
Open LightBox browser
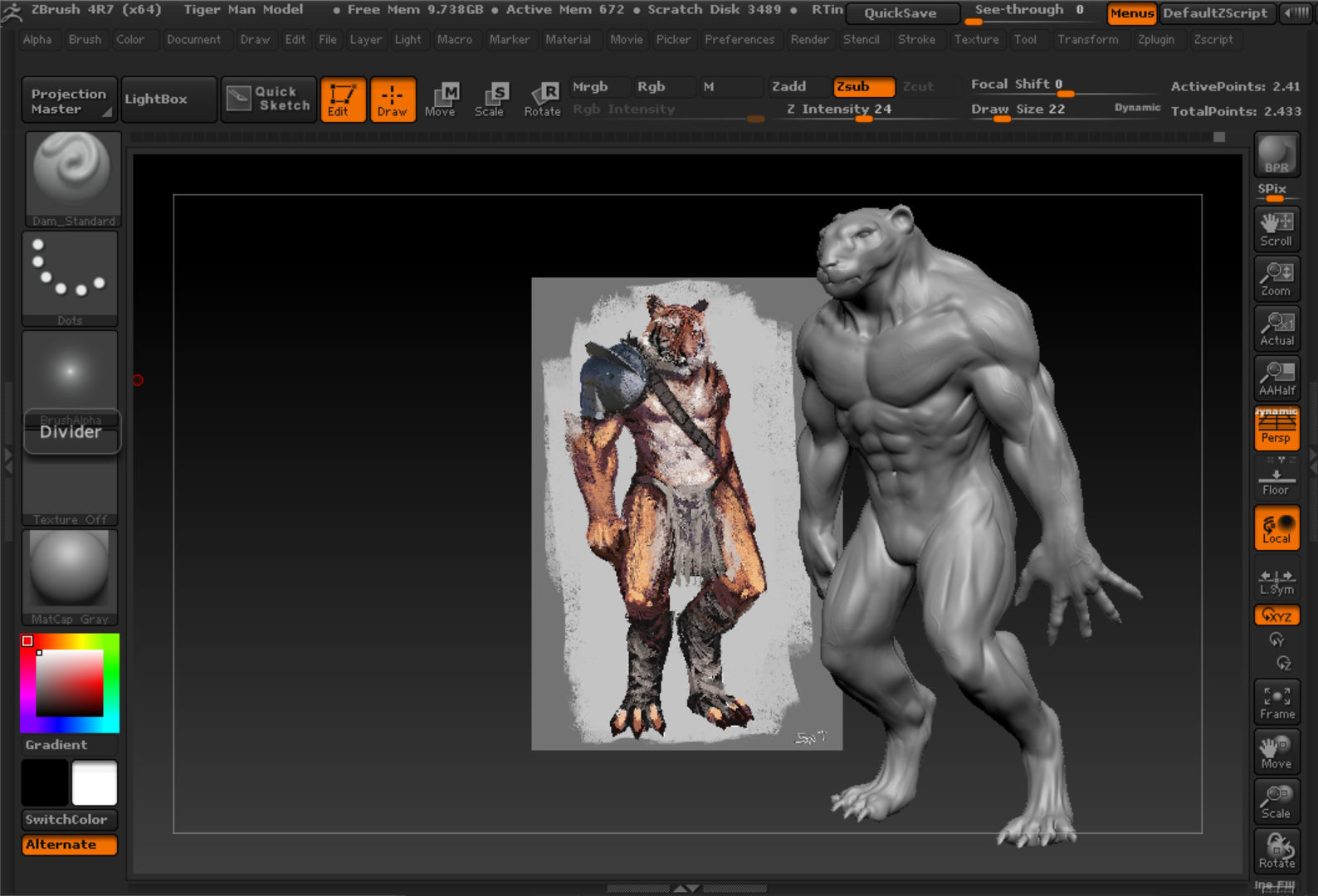[169, 100]
